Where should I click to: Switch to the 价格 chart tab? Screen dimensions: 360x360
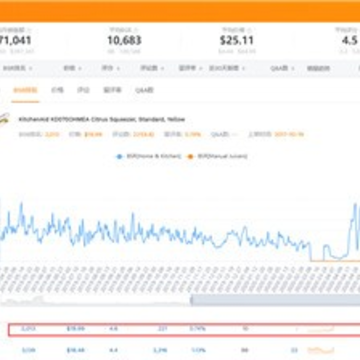click(58, 90)
